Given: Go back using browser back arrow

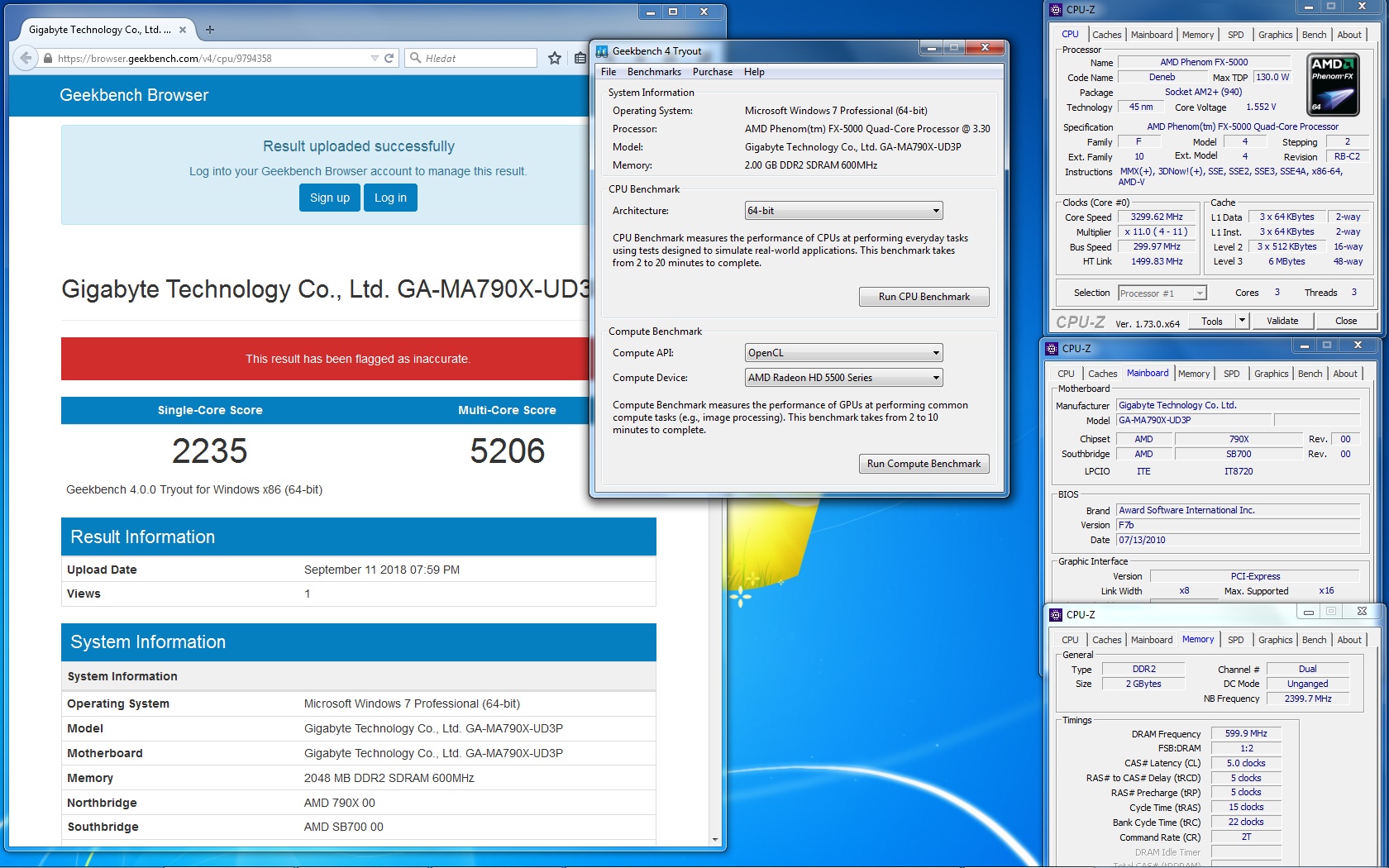Looking at the screenshot, I should [26, 58].
